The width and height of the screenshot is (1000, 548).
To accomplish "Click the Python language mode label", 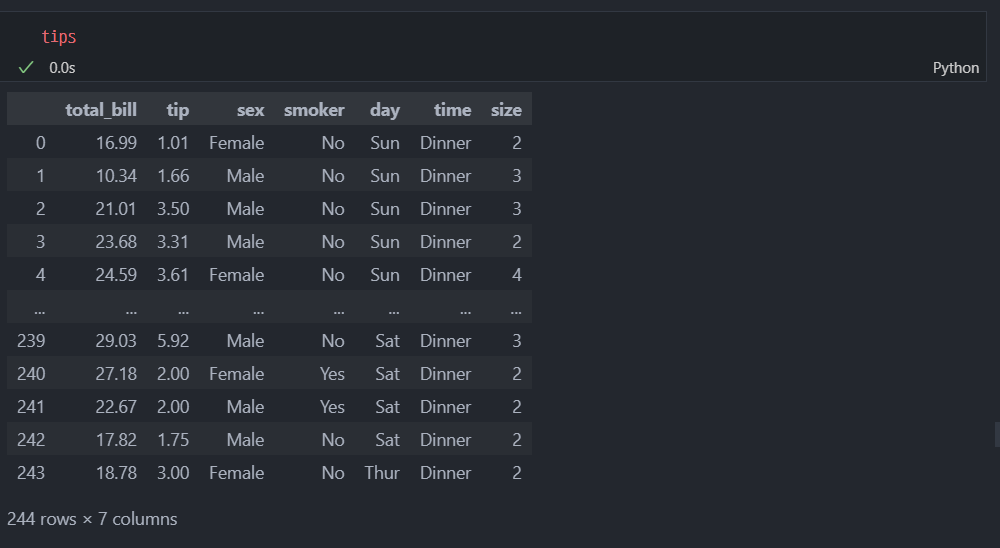I will coord(955,68).
